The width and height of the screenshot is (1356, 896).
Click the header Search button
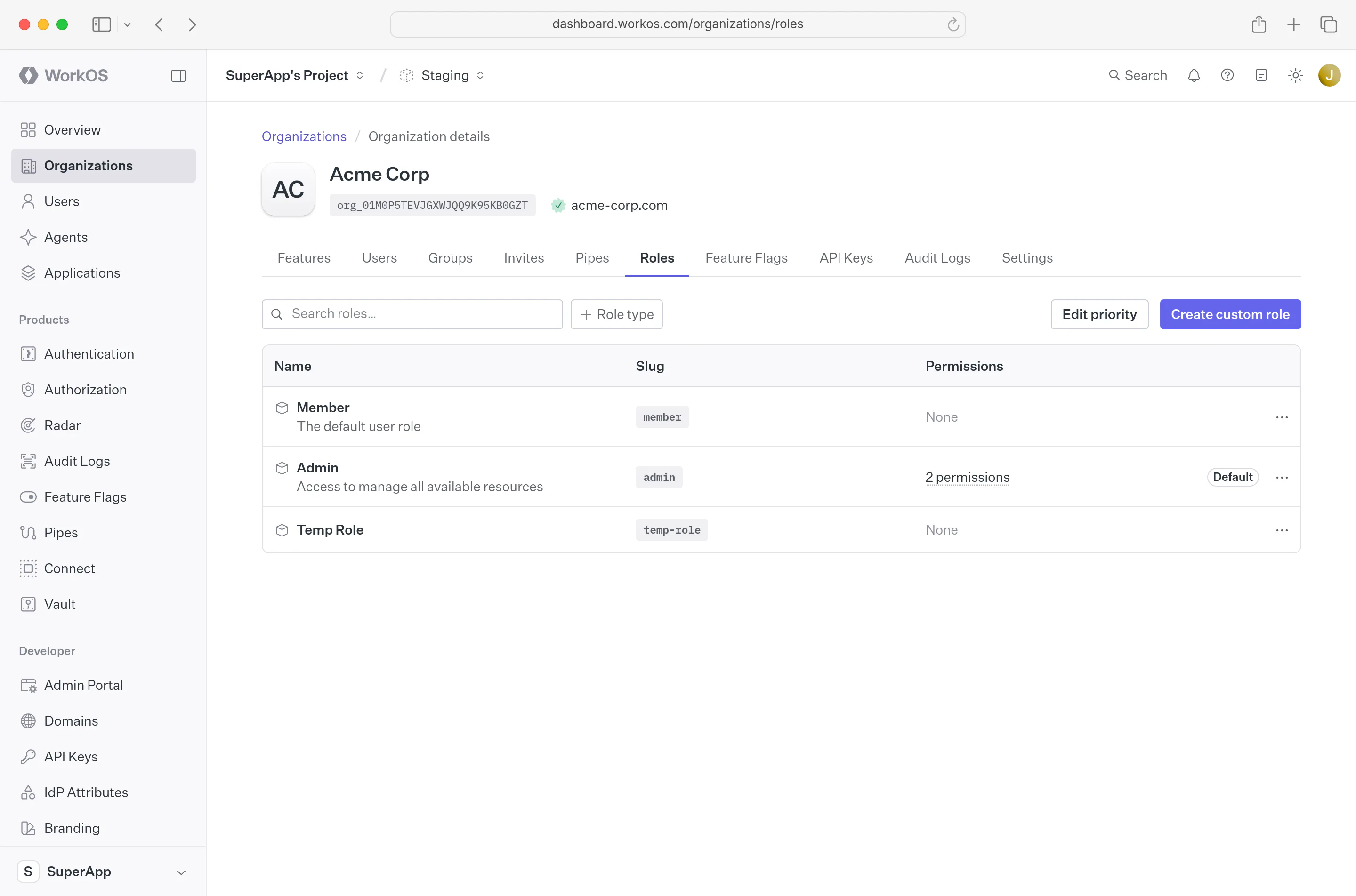point(1138,75)
